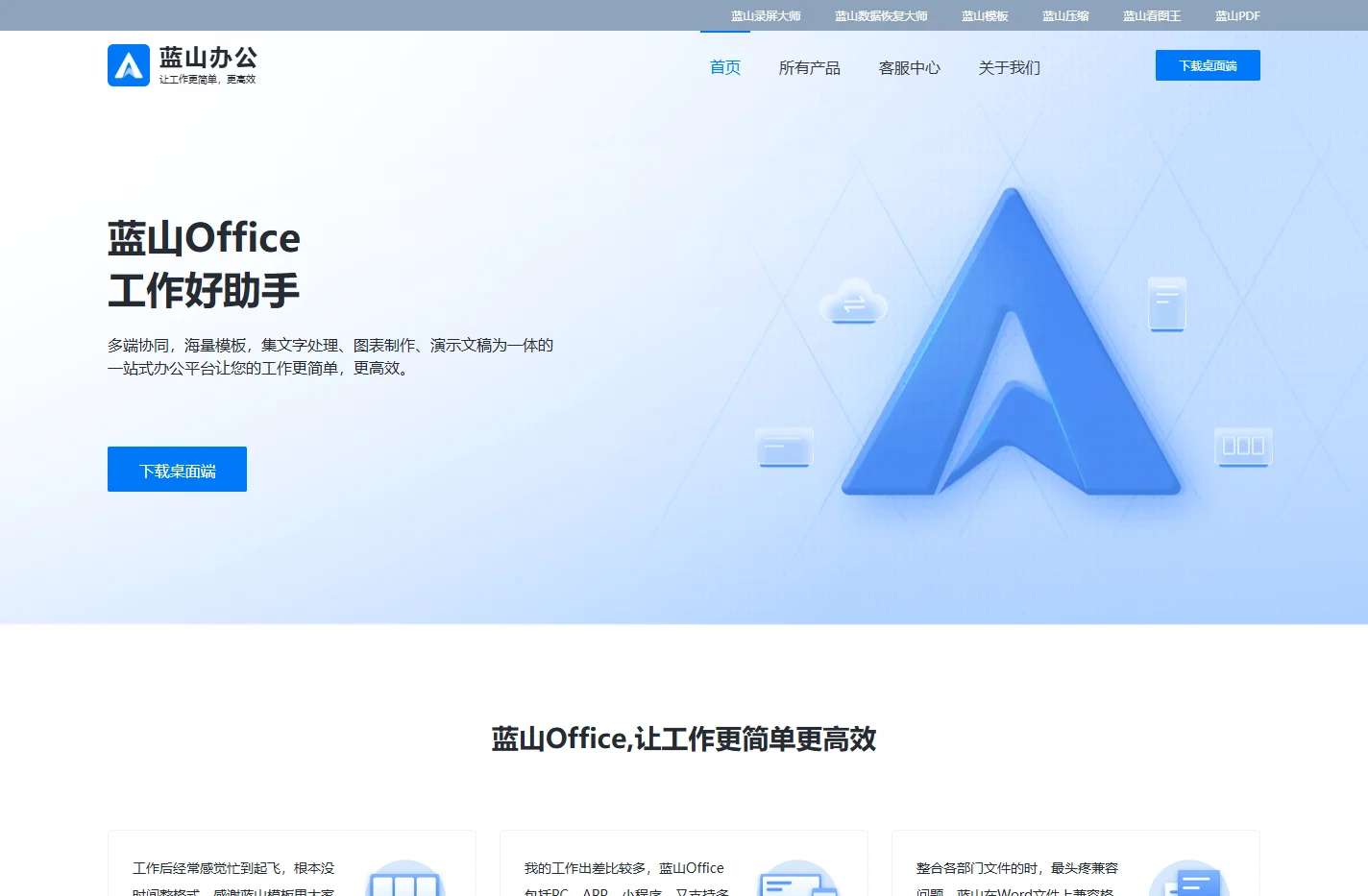Open the 蓝山PDF top bar link

1237,16
